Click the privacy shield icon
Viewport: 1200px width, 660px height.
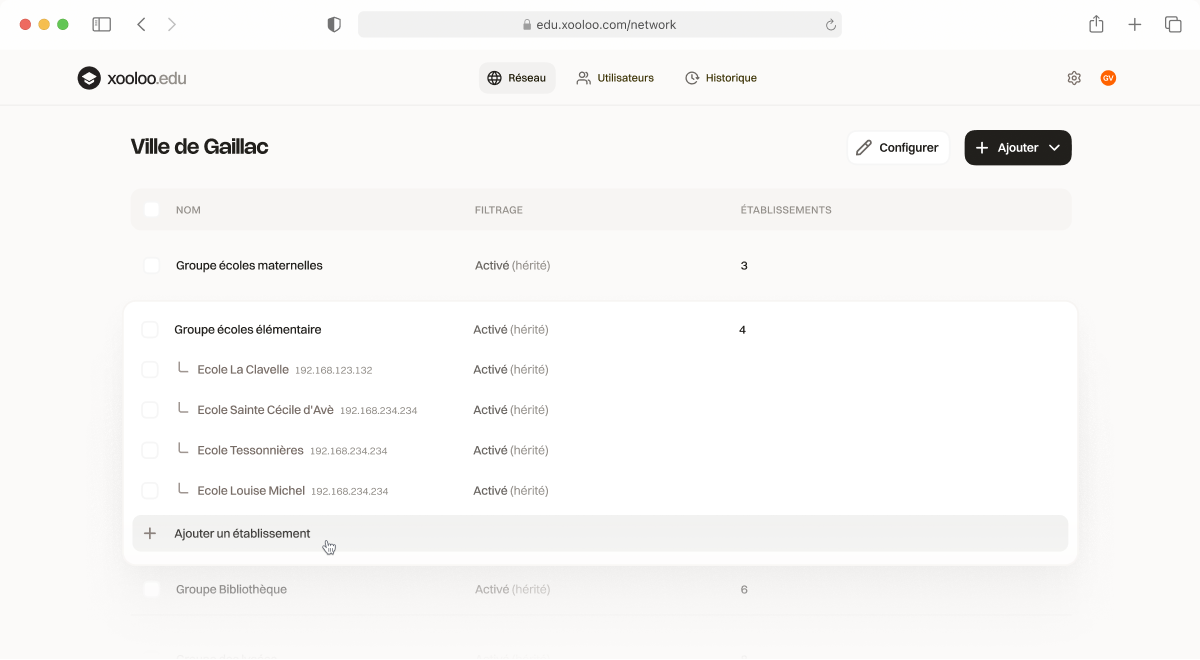click(x=334, y=24)
